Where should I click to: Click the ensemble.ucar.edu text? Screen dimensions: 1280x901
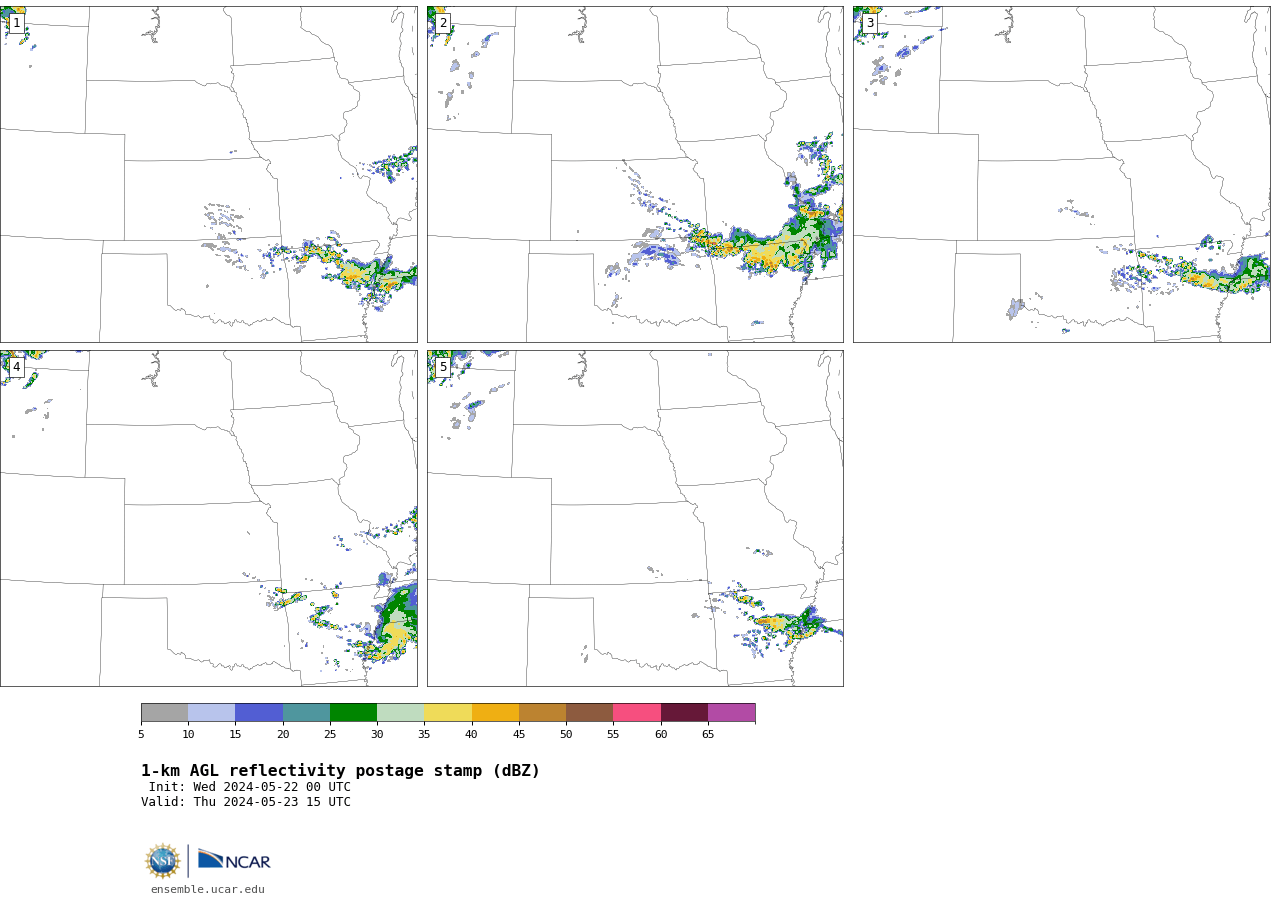tap(208, 889)
